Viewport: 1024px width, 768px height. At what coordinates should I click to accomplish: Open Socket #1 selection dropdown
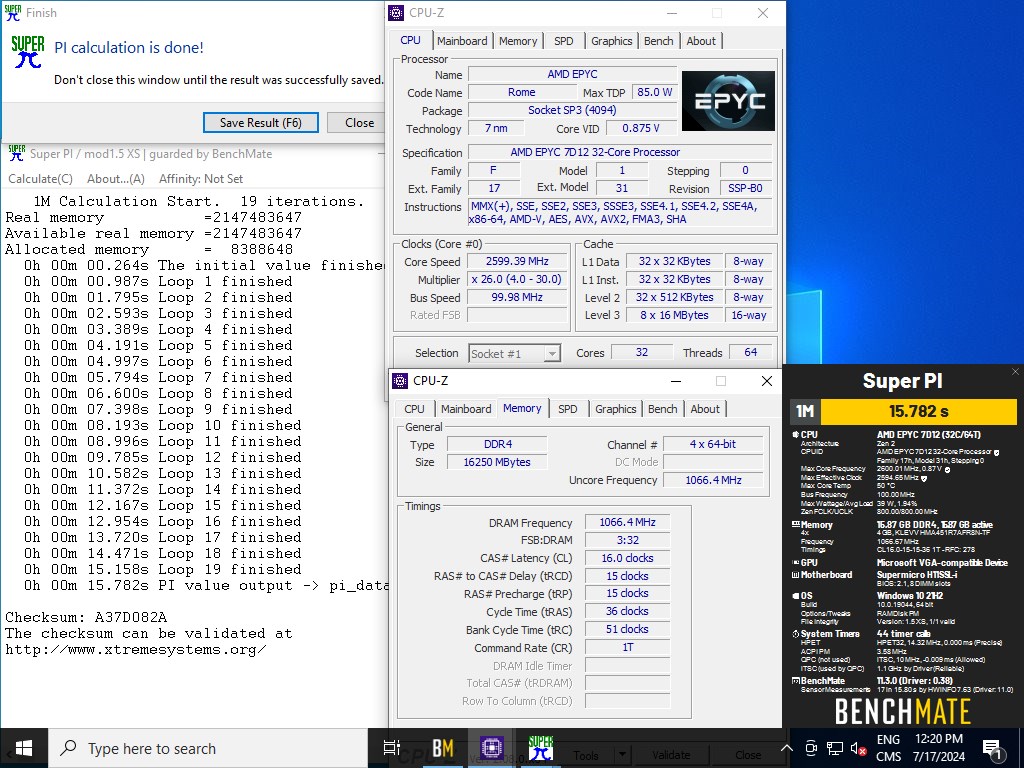pyautogui.click(x=515, y=353)
